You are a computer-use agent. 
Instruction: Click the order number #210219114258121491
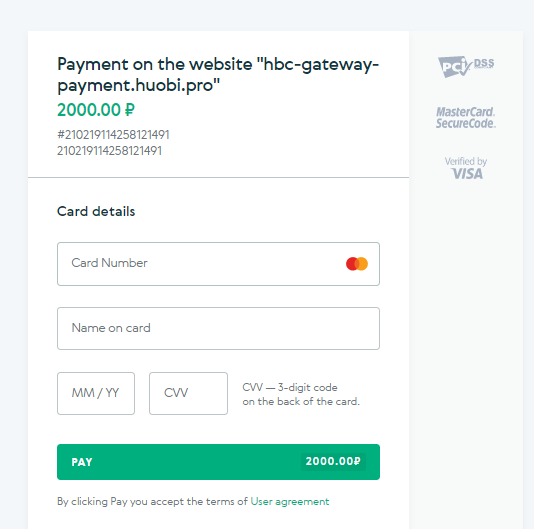[113, 135]
